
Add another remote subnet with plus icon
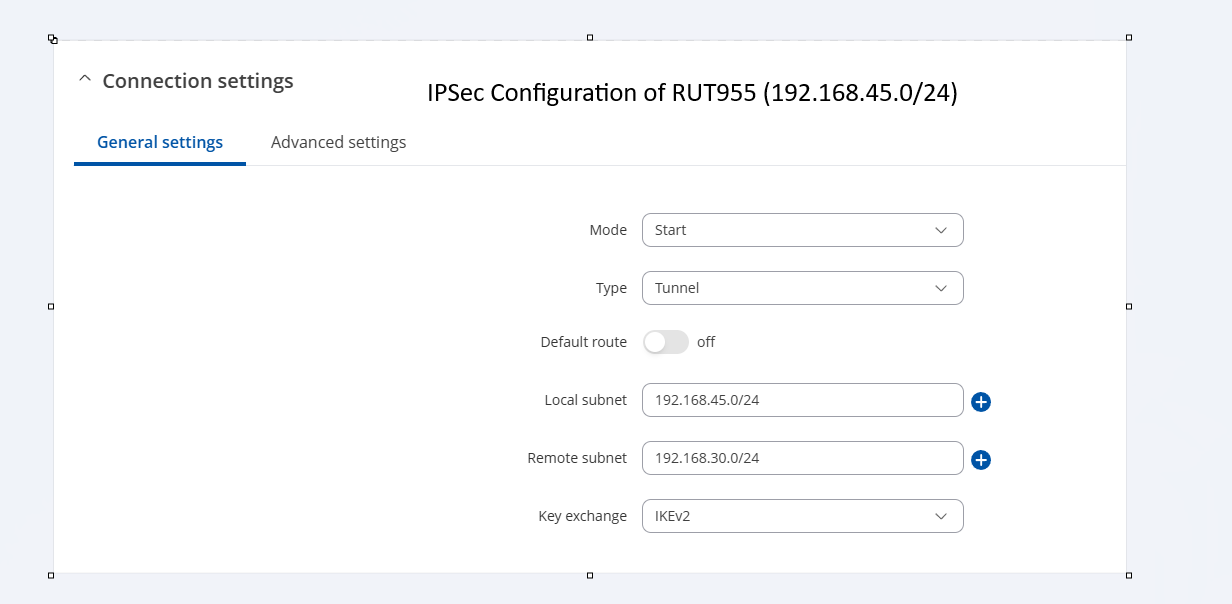(981, 460)
